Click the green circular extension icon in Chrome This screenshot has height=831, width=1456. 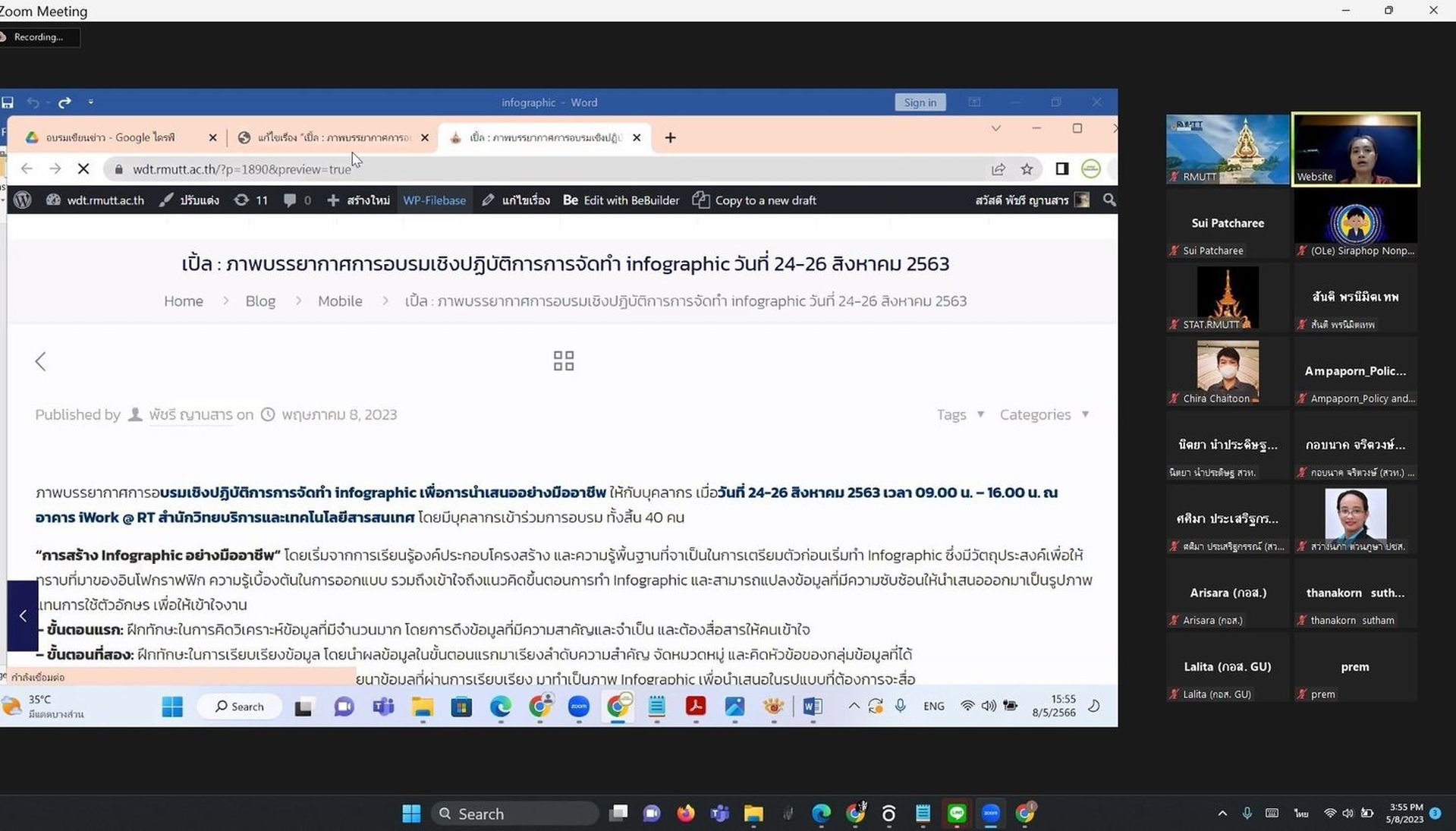pos(1090,168)
